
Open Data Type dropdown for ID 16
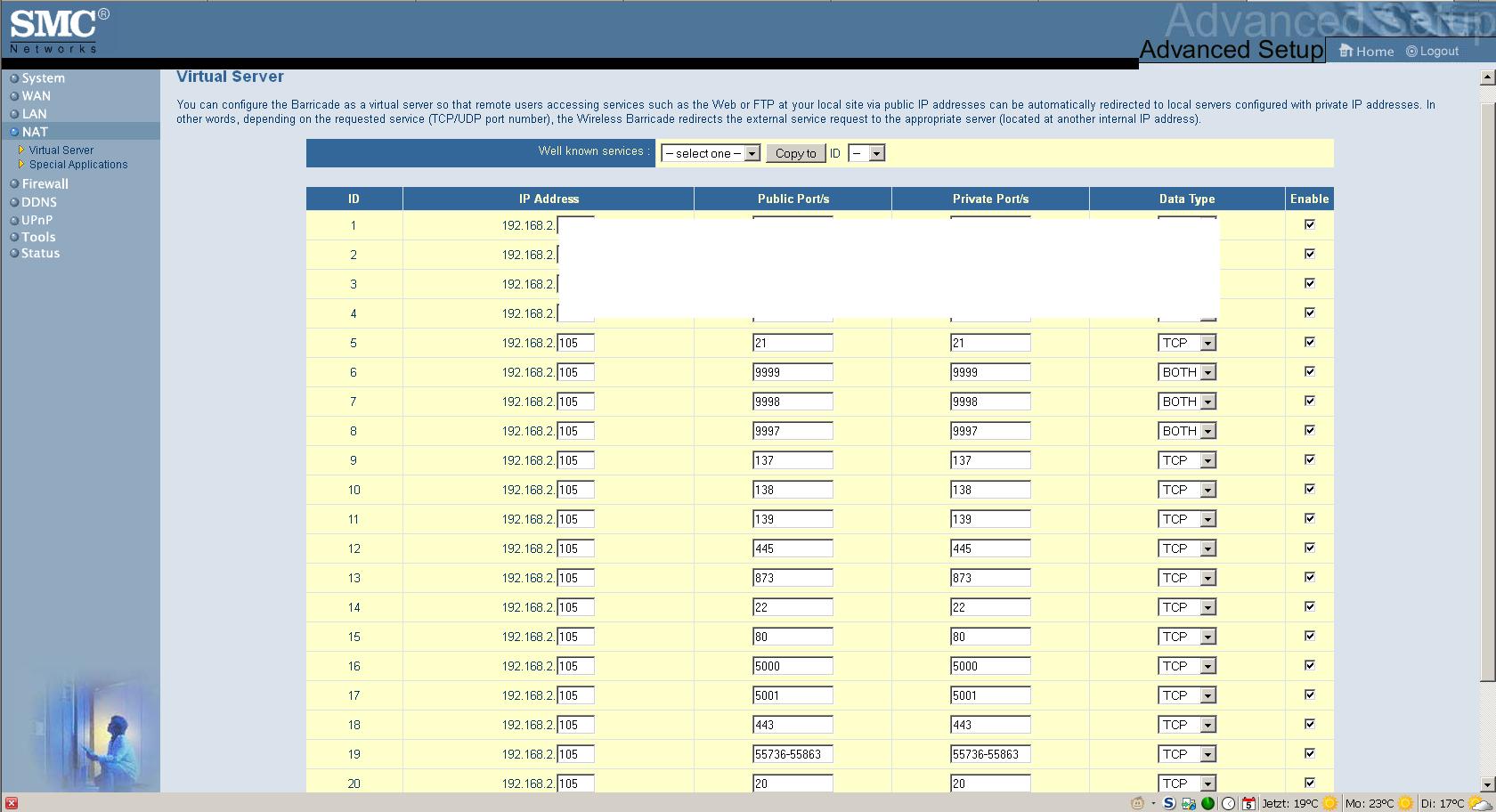point(1187,666)
